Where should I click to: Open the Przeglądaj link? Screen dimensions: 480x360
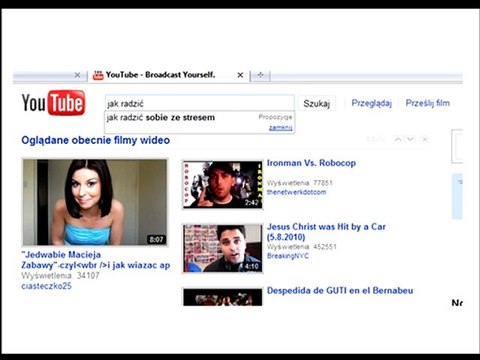pyautogui.click(x=371, y=103)
